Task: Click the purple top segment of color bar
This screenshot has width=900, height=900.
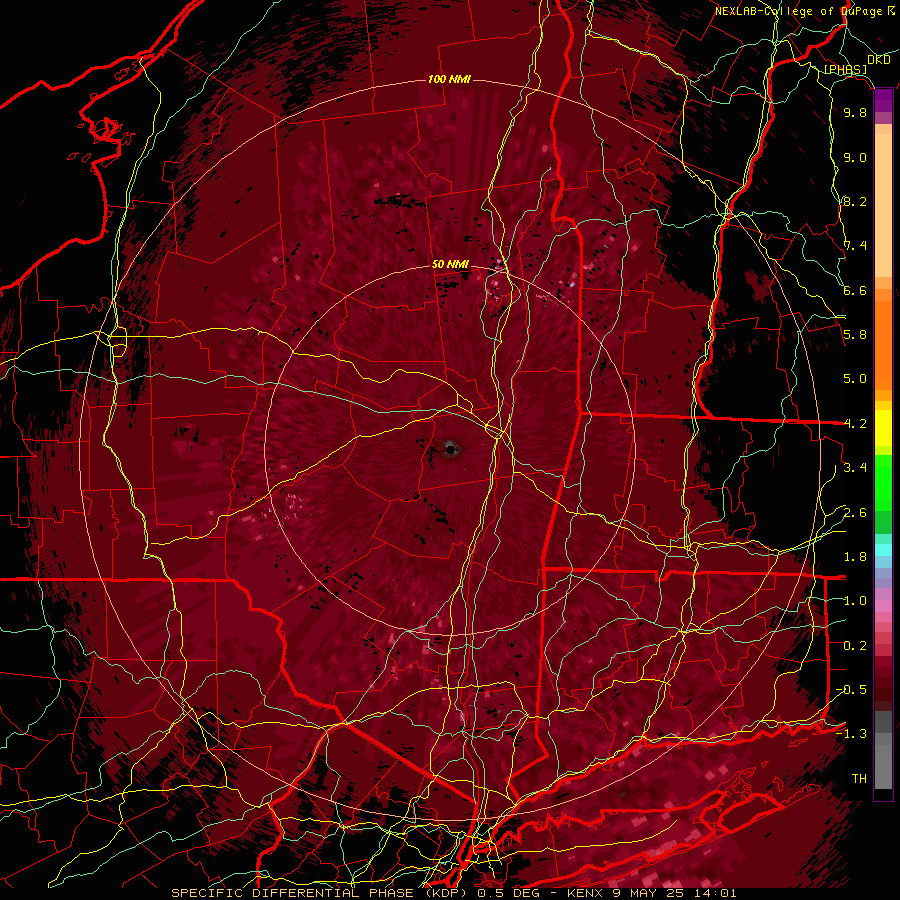Action: tap(883, 100)
